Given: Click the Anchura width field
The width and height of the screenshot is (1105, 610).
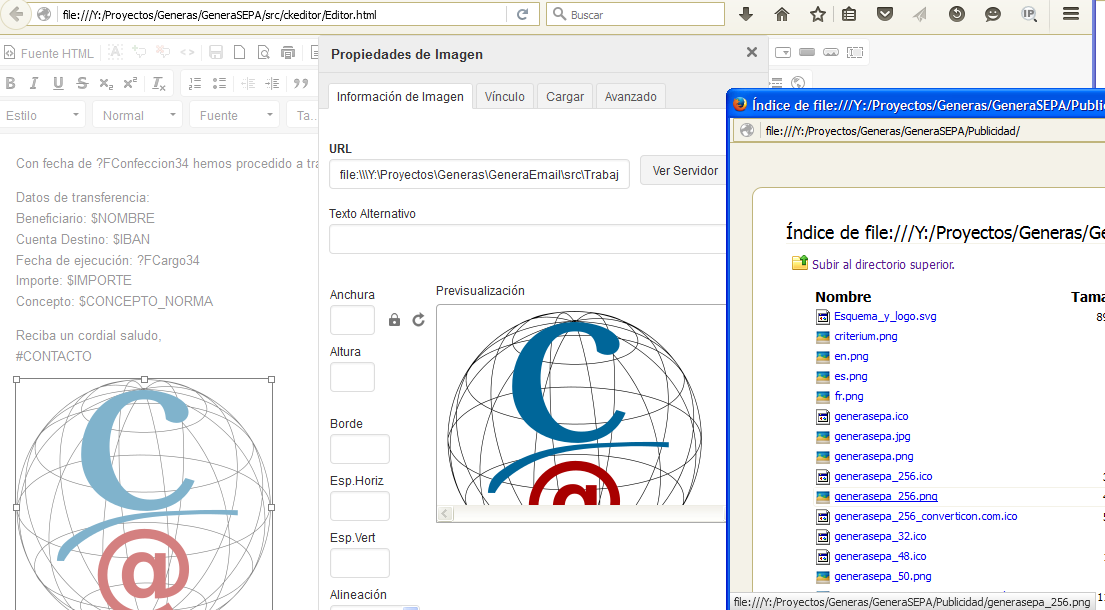Looking at the screenshot, I should tap(352, 320).
